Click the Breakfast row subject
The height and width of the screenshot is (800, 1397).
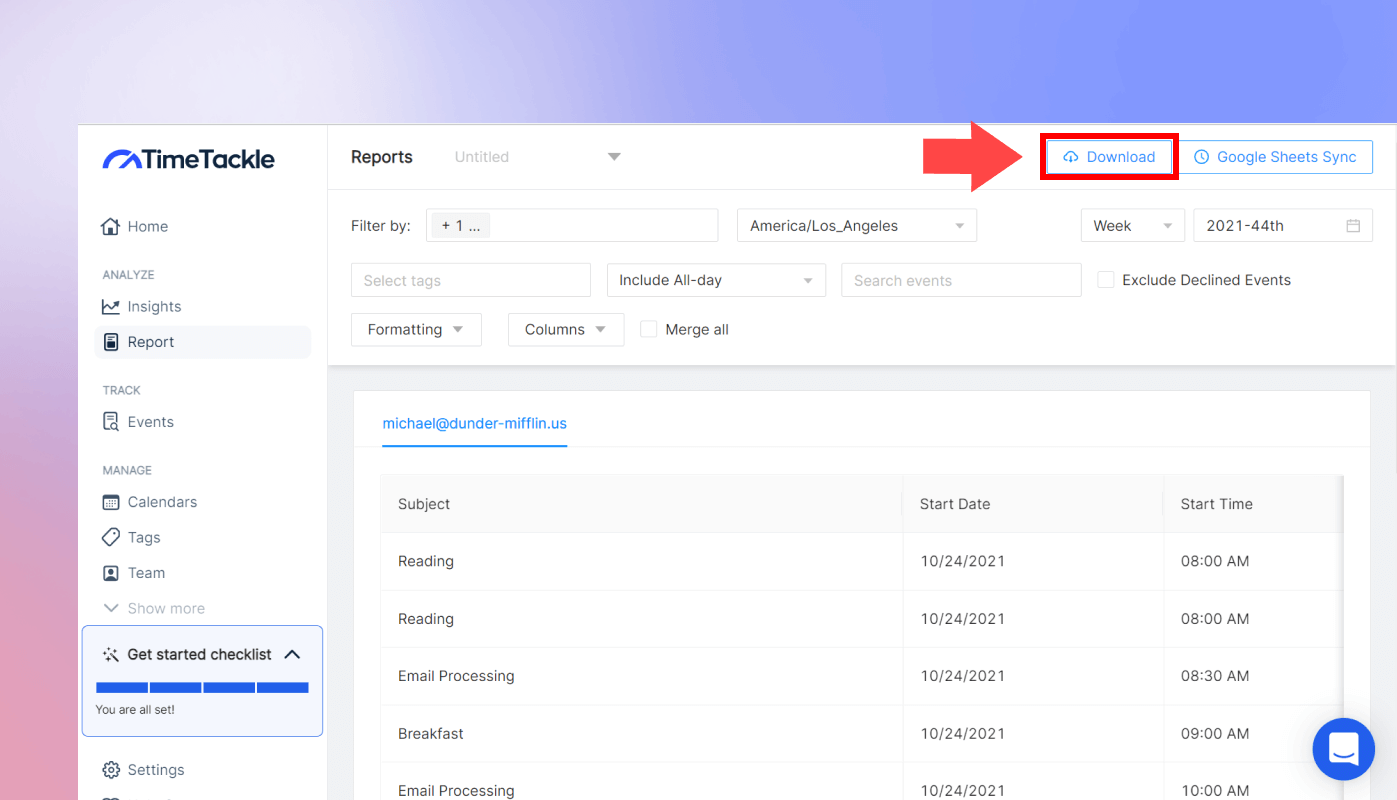coord(431,734)
